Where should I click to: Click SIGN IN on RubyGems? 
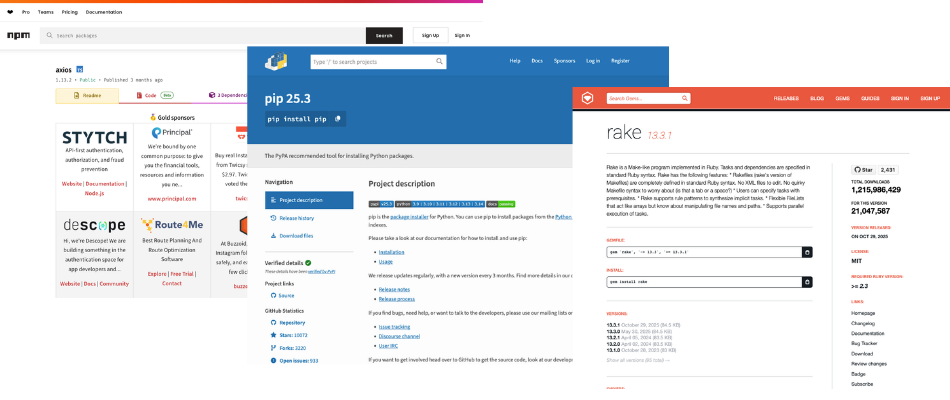(x=900, y=98)
